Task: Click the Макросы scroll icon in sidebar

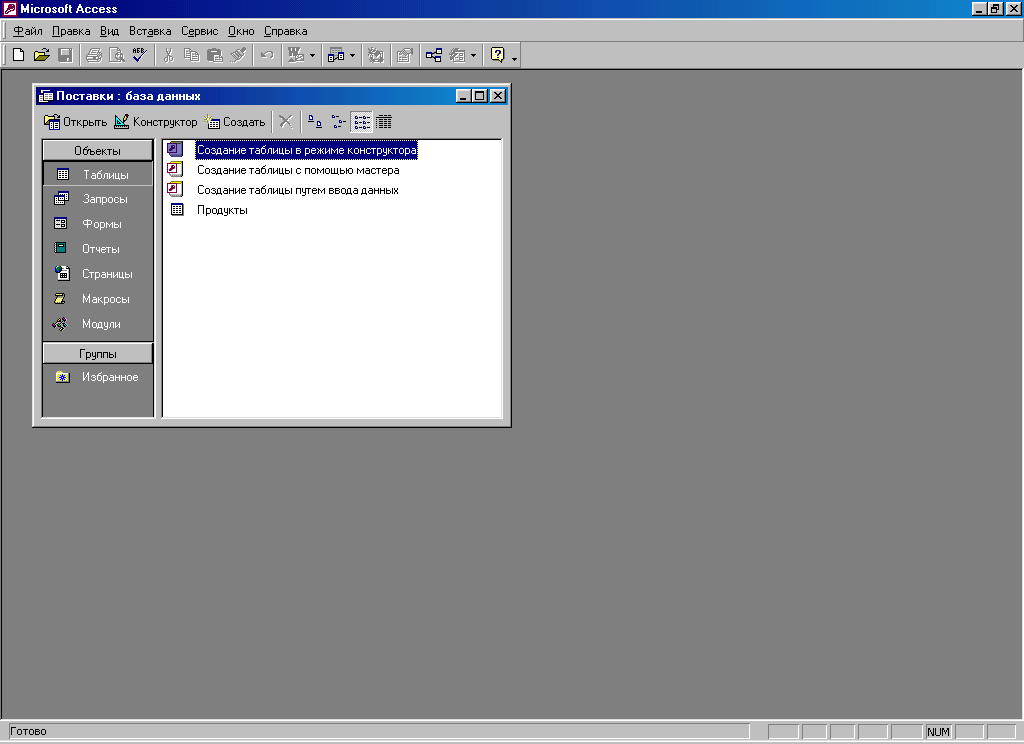Action: (x=60, y=299)
